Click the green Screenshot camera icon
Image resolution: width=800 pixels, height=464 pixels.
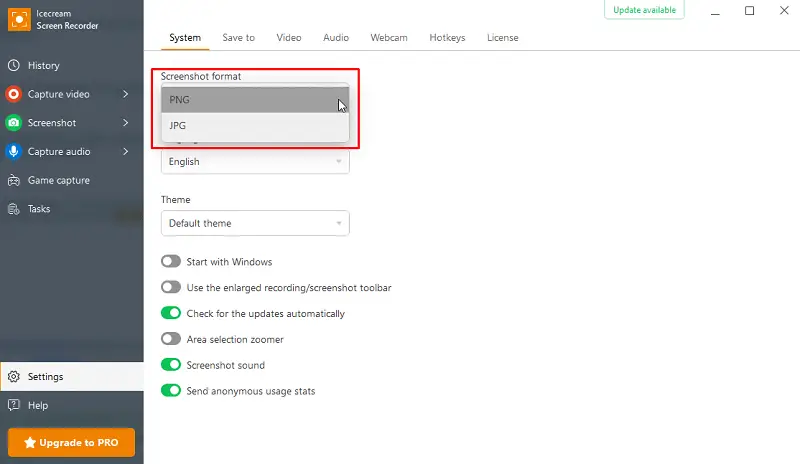coord(14,123)
